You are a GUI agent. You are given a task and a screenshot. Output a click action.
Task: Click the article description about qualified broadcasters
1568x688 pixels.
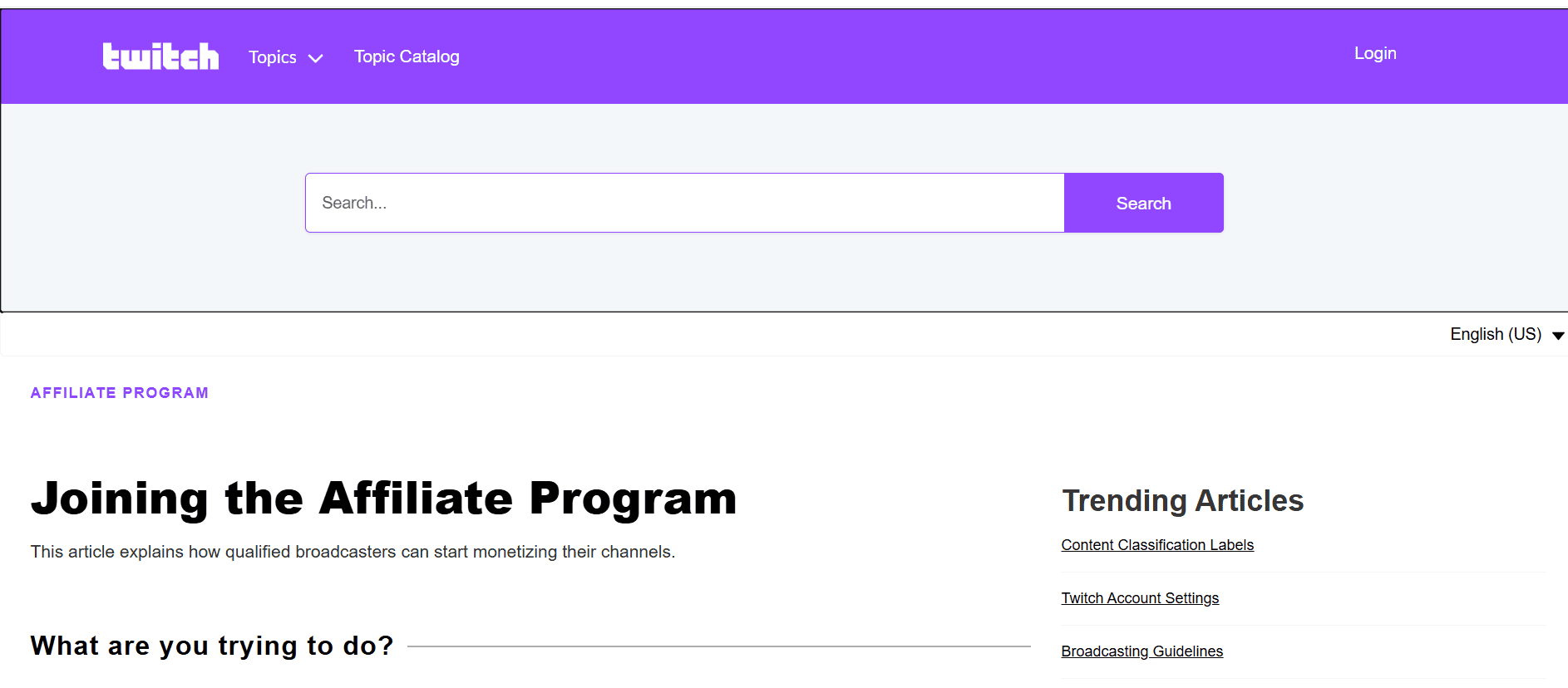[353, 552]
